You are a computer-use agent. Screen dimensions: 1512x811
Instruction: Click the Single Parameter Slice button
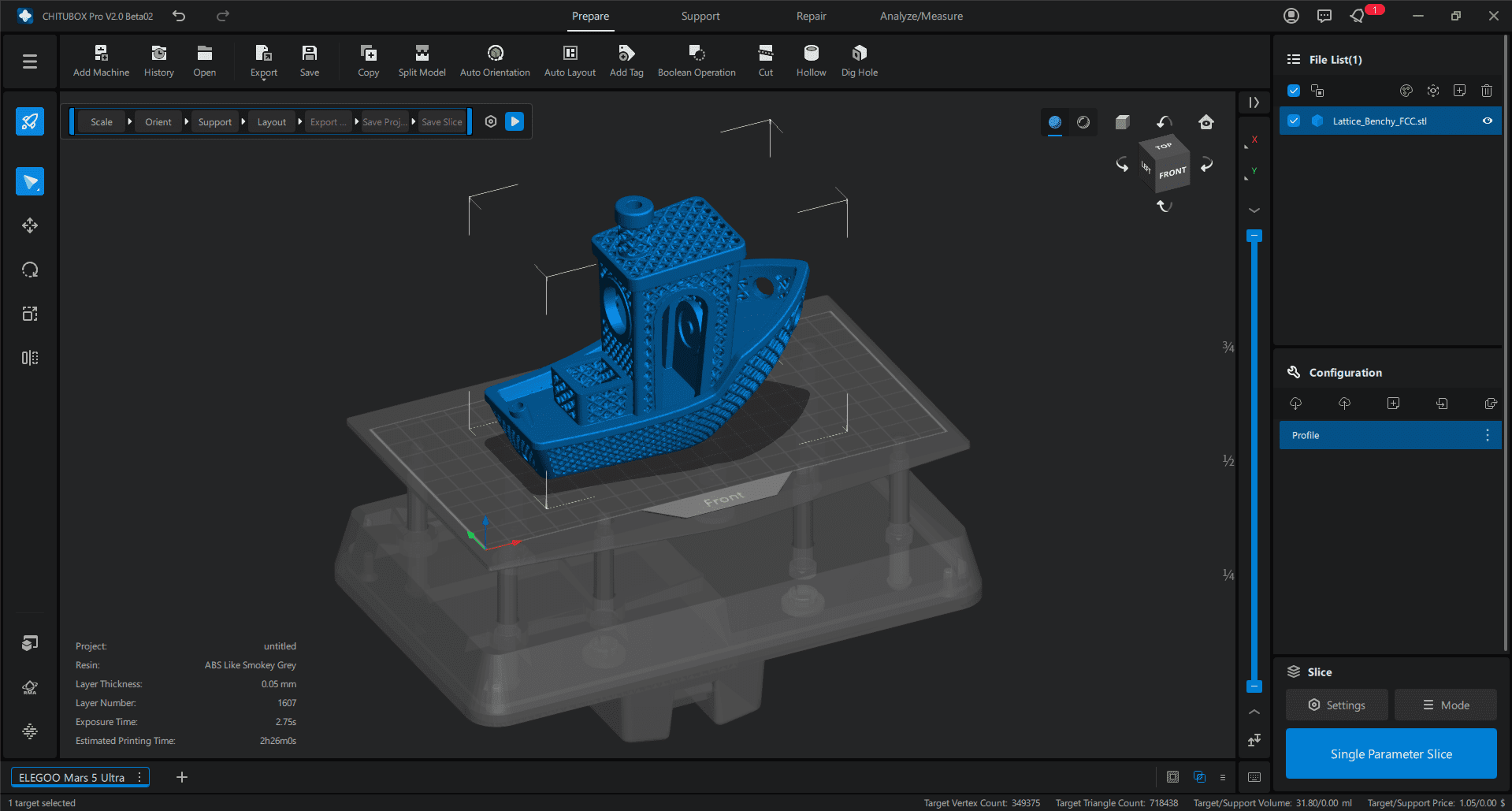pos(1391,753)
